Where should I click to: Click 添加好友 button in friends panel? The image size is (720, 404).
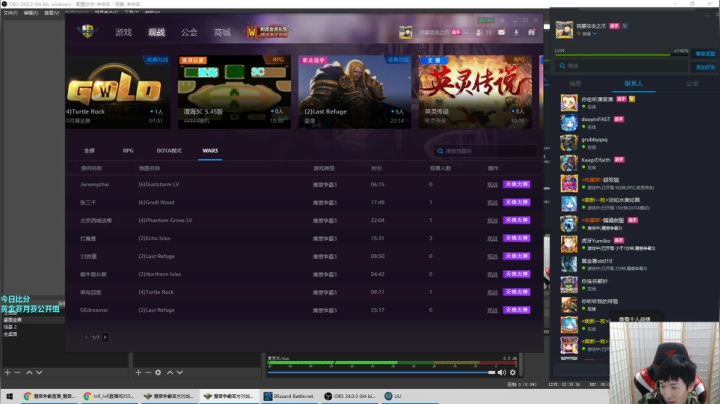pyautogui.click(x=705, y=67)
